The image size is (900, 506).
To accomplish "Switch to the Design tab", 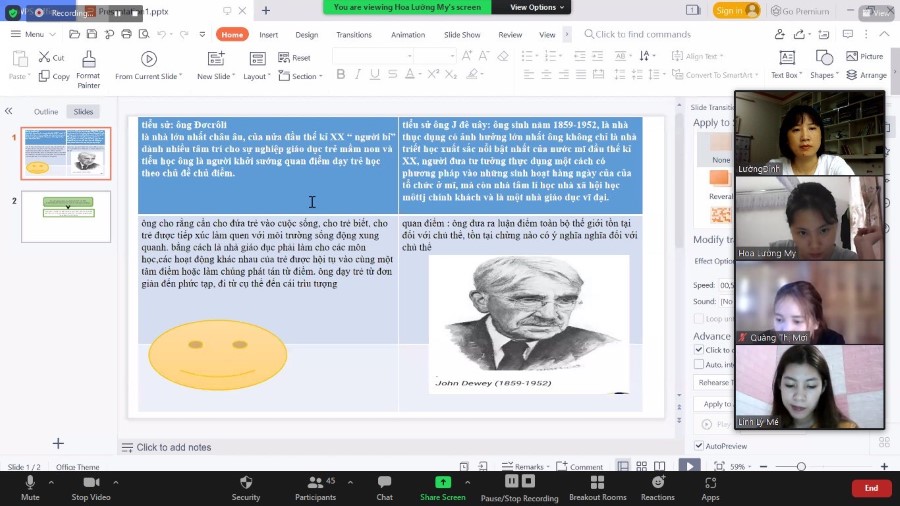I will [307, 34].
